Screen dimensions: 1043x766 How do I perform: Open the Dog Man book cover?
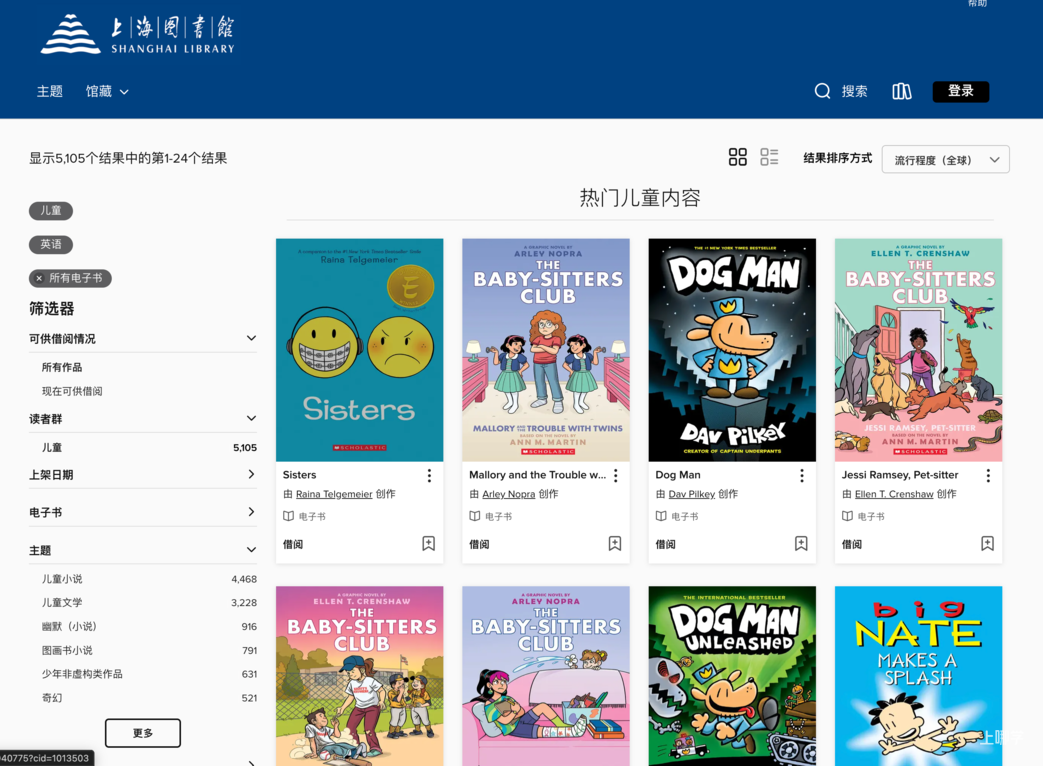pyautogui.click(x=732, y=350)
